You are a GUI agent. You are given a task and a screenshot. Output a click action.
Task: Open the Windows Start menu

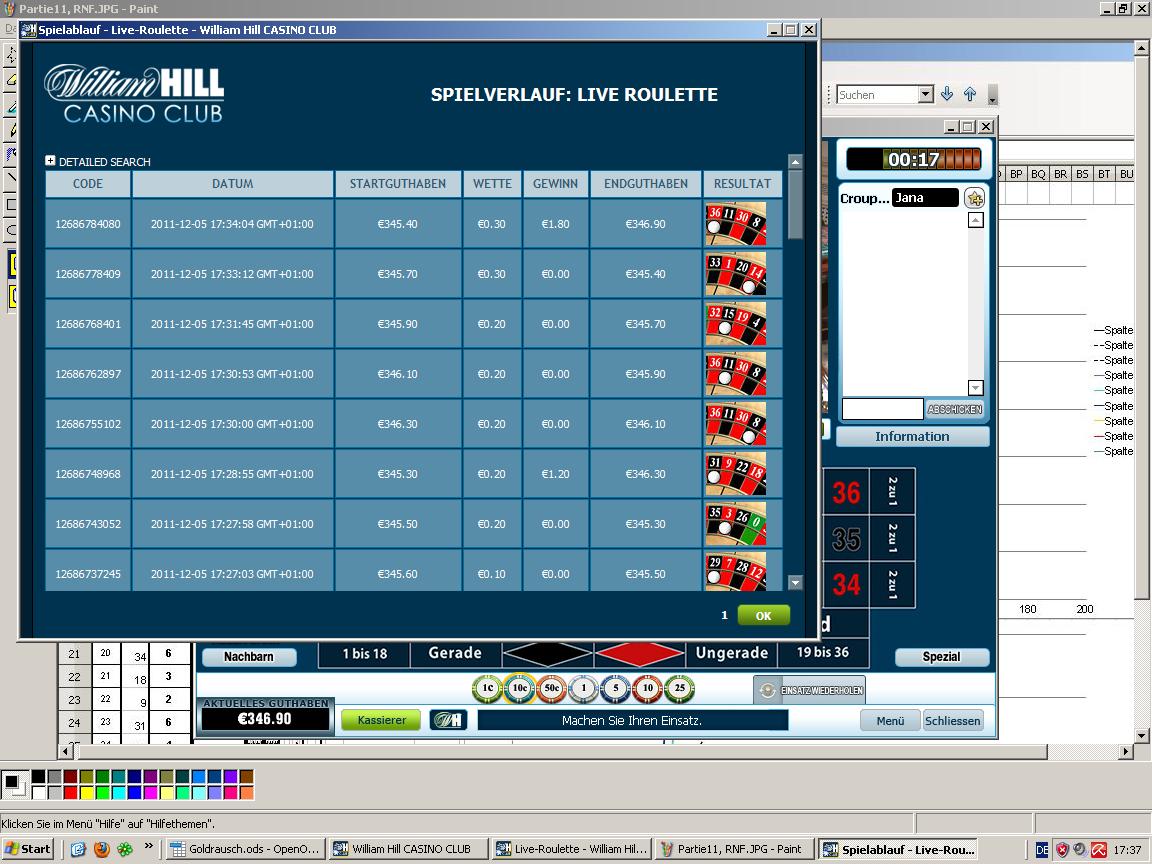(27, 849)
